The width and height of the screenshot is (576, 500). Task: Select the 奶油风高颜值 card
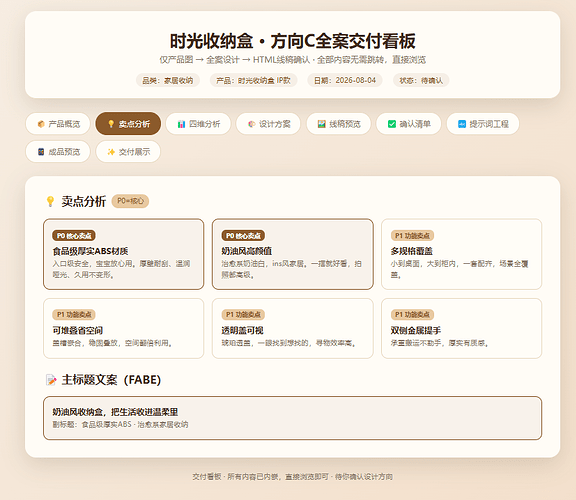[x=293, y=254]
